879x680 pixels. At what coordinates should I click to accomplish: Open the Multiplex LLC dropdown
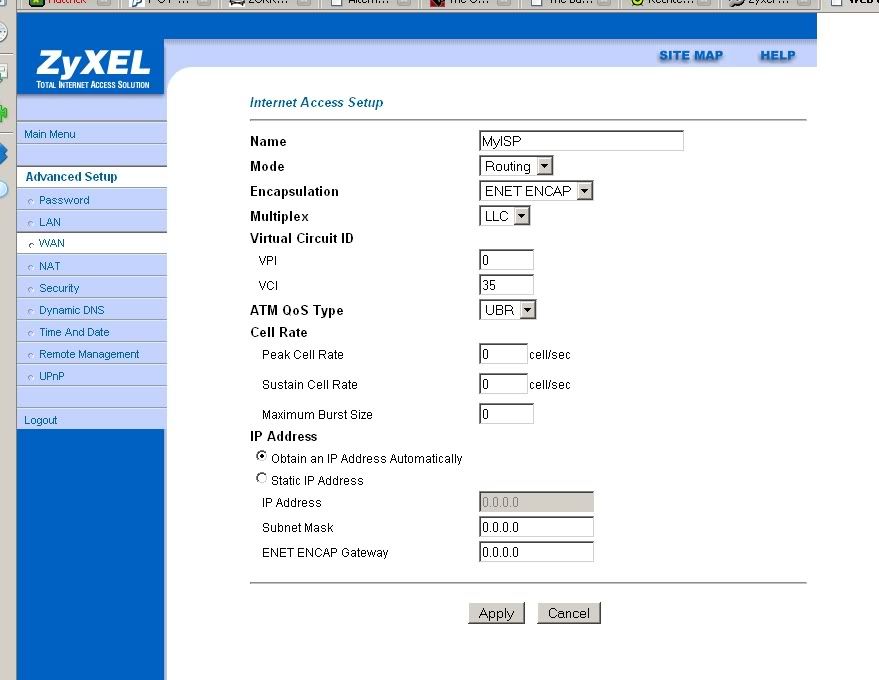tap(505, 216)
